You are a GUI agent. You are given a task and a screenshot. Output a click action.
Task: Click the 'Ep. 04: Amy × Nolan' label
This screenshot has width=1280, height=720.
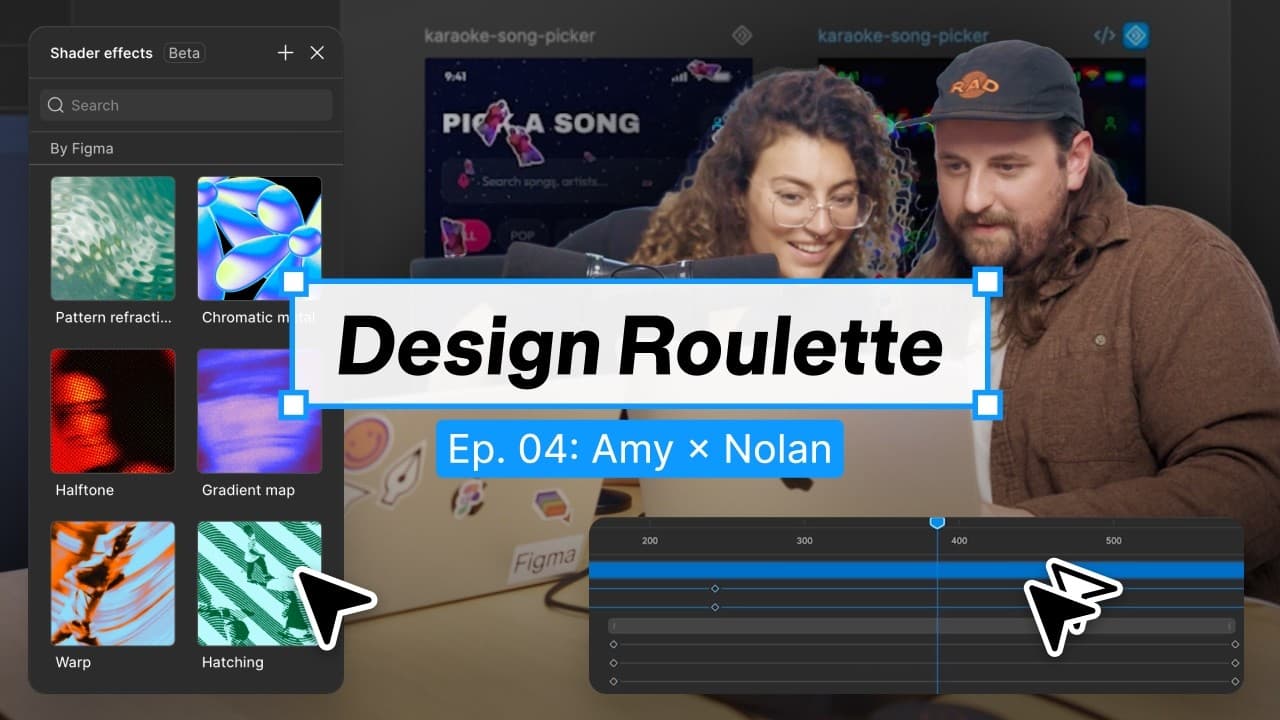point(640,449)
